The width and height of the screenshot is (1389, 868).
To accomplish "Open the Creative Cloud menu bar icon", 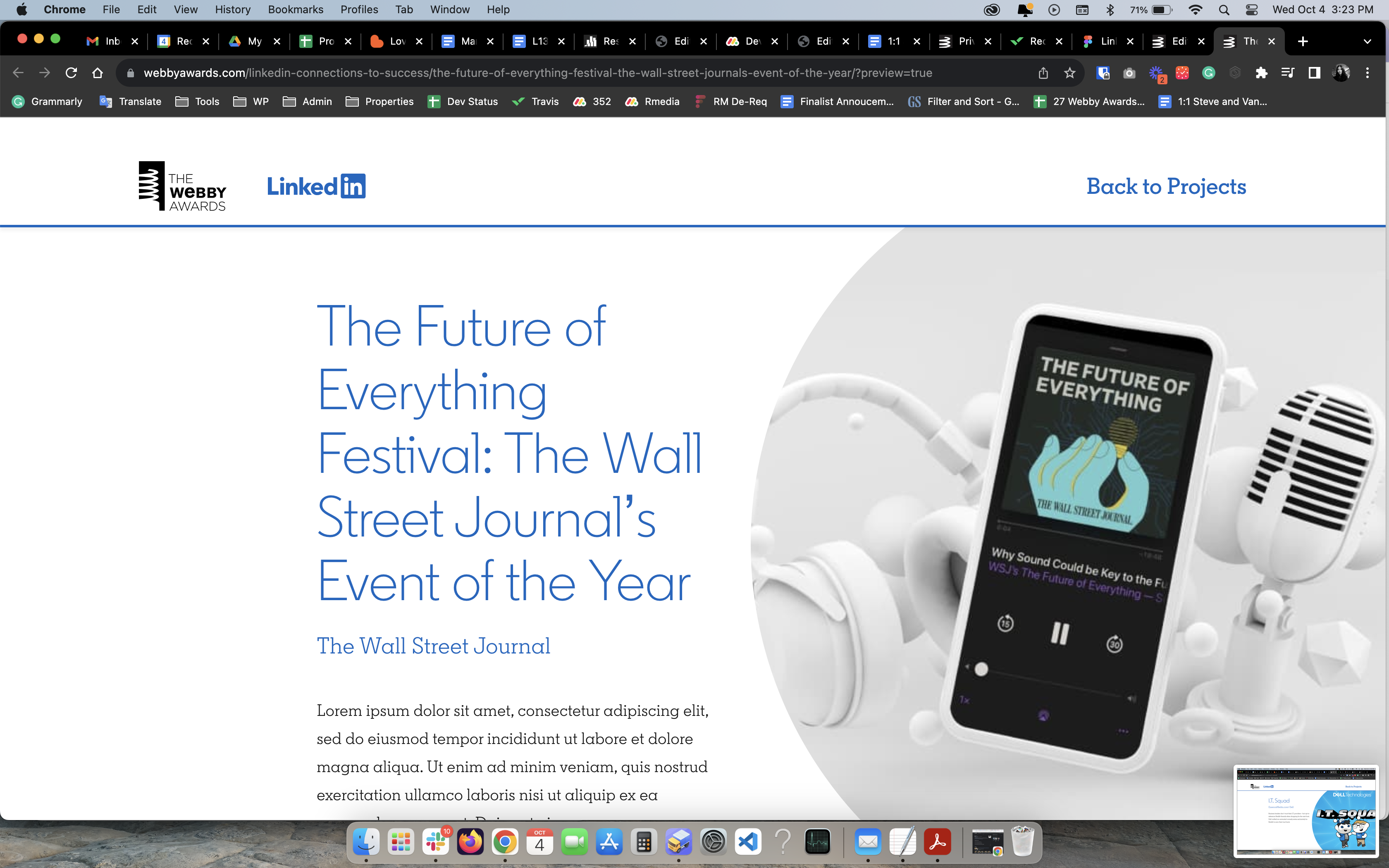I will click(x=992, y=10).
